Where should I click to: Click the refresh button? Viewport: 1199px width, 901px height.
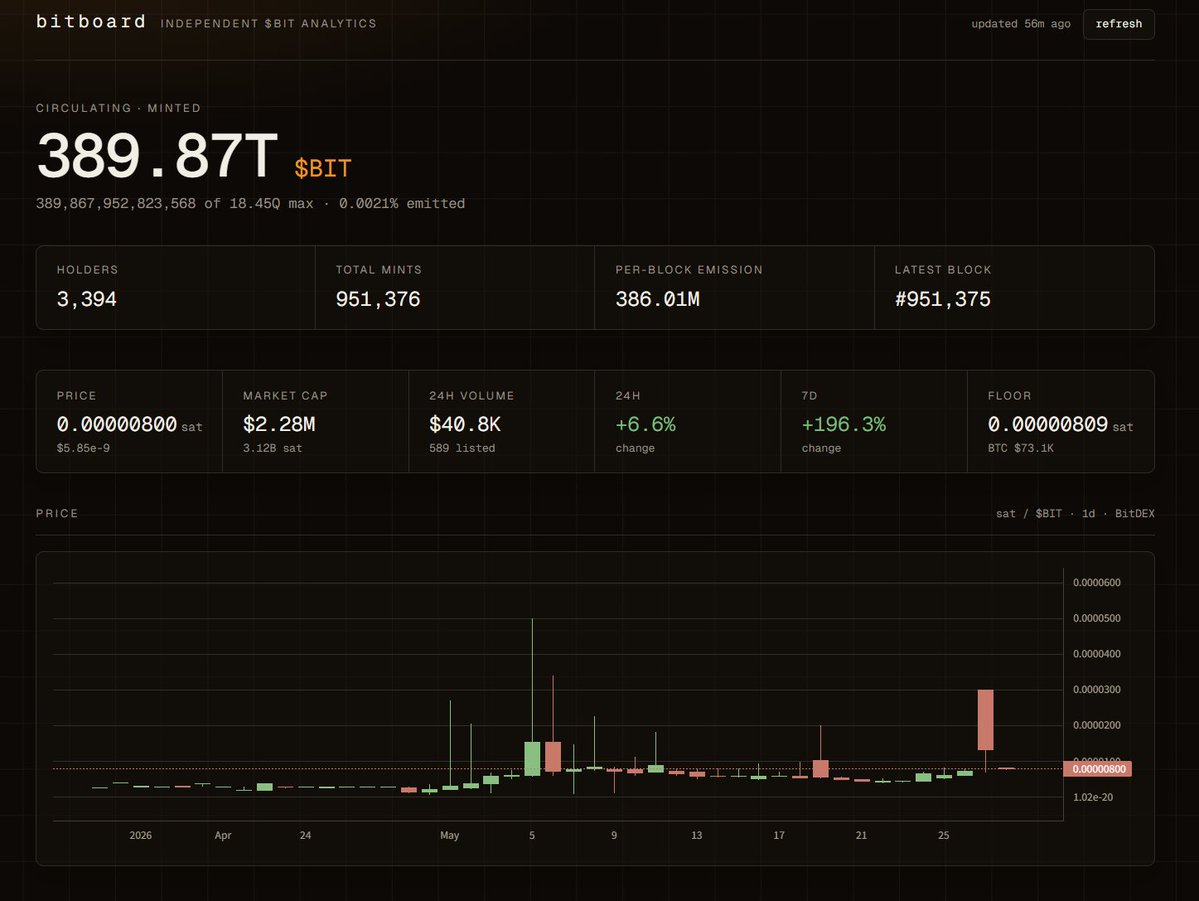1118,24
